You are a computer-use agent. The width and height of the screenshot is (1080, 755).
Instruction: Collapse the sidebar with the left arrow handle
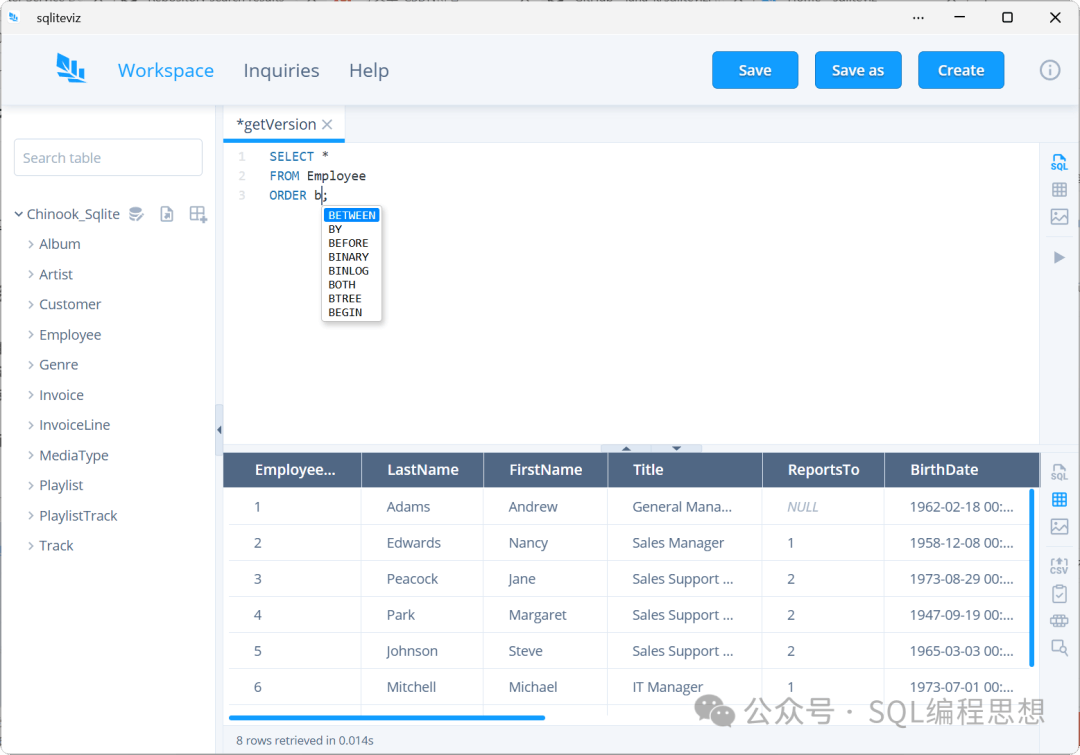pos(219,430)
